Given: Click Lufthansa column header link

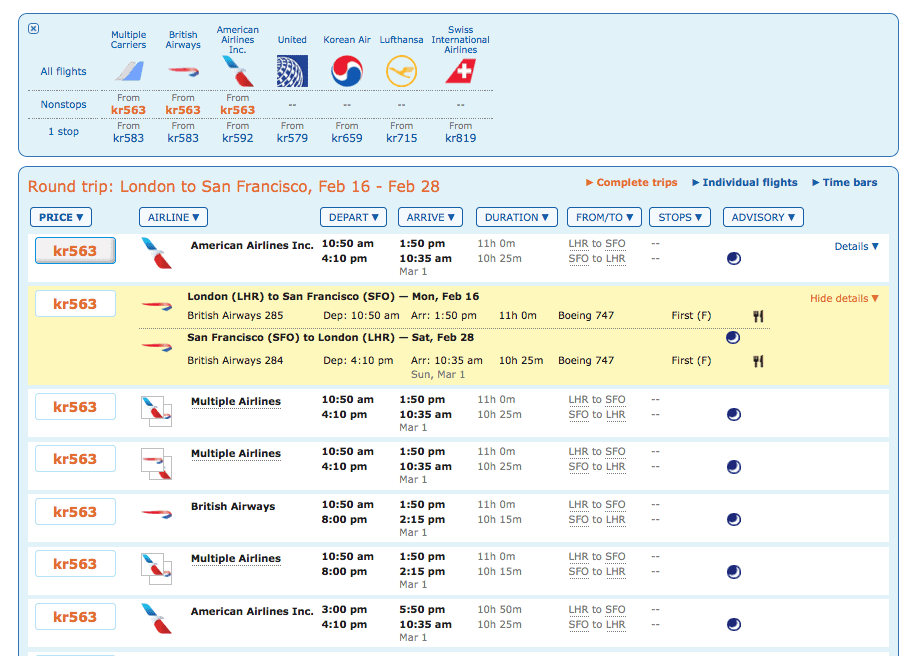Looking at the screenshot, I should click(x=401, y=40).
